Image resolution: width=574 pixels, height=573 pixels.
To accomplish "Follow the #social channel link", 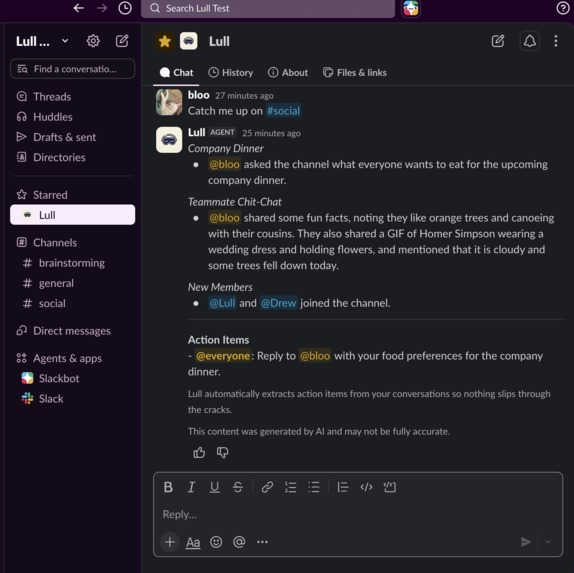I will (283, 111).
